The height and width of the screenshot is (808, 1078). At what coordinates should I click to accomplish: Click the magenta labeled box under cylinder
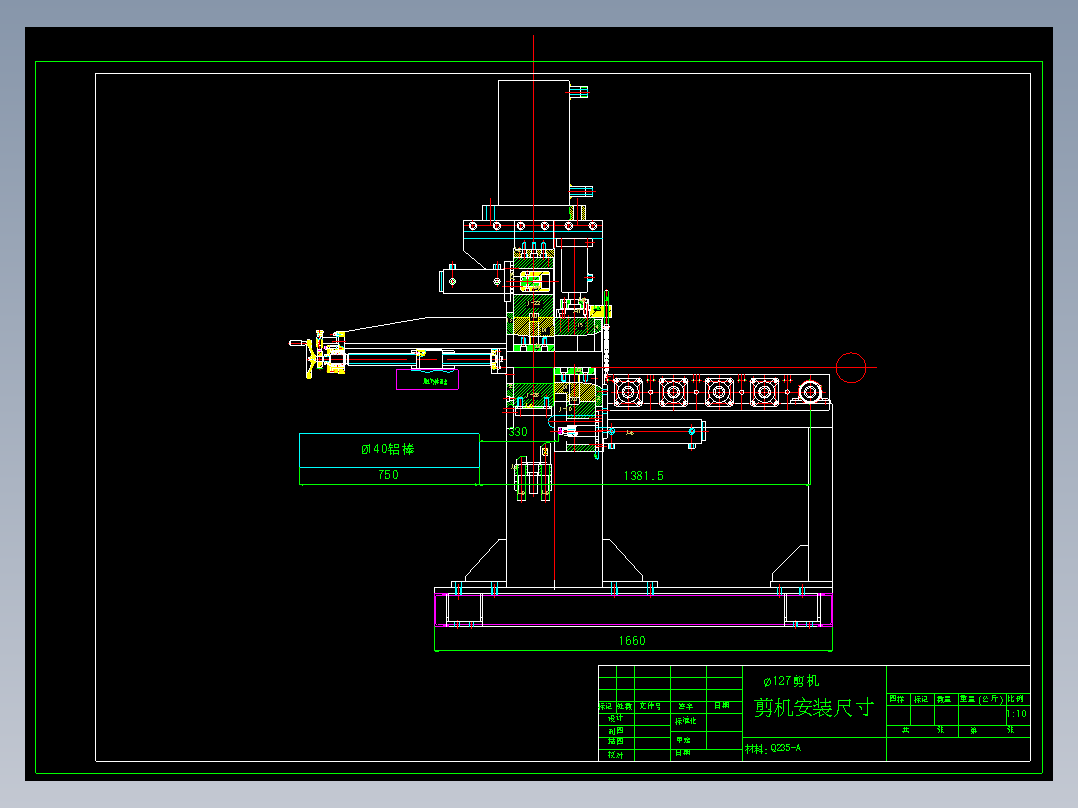coord(428,380)
